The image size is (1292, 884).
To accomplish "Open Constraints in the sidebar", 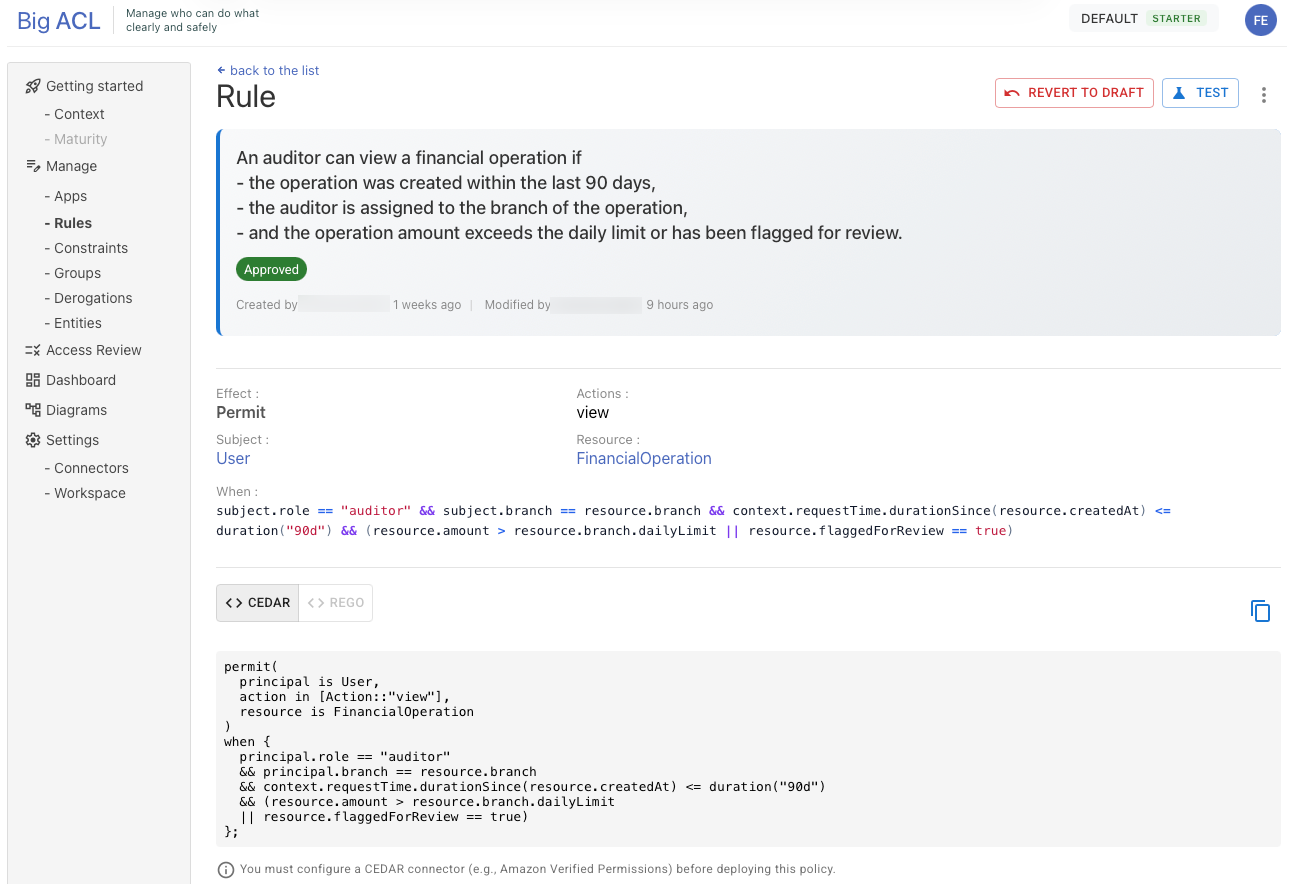I will (x=91, y=248).
